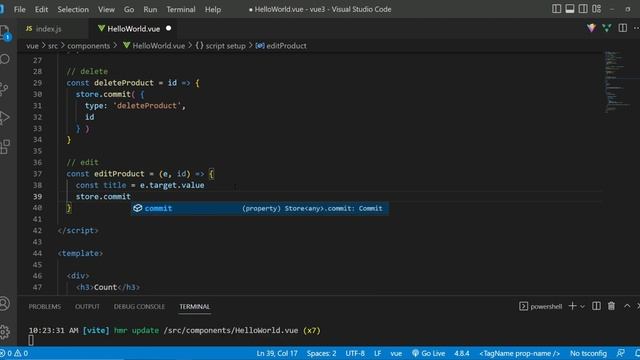Click line number 44 in the gutter
Screen dimensions: 640x360
tap(37, 253)
